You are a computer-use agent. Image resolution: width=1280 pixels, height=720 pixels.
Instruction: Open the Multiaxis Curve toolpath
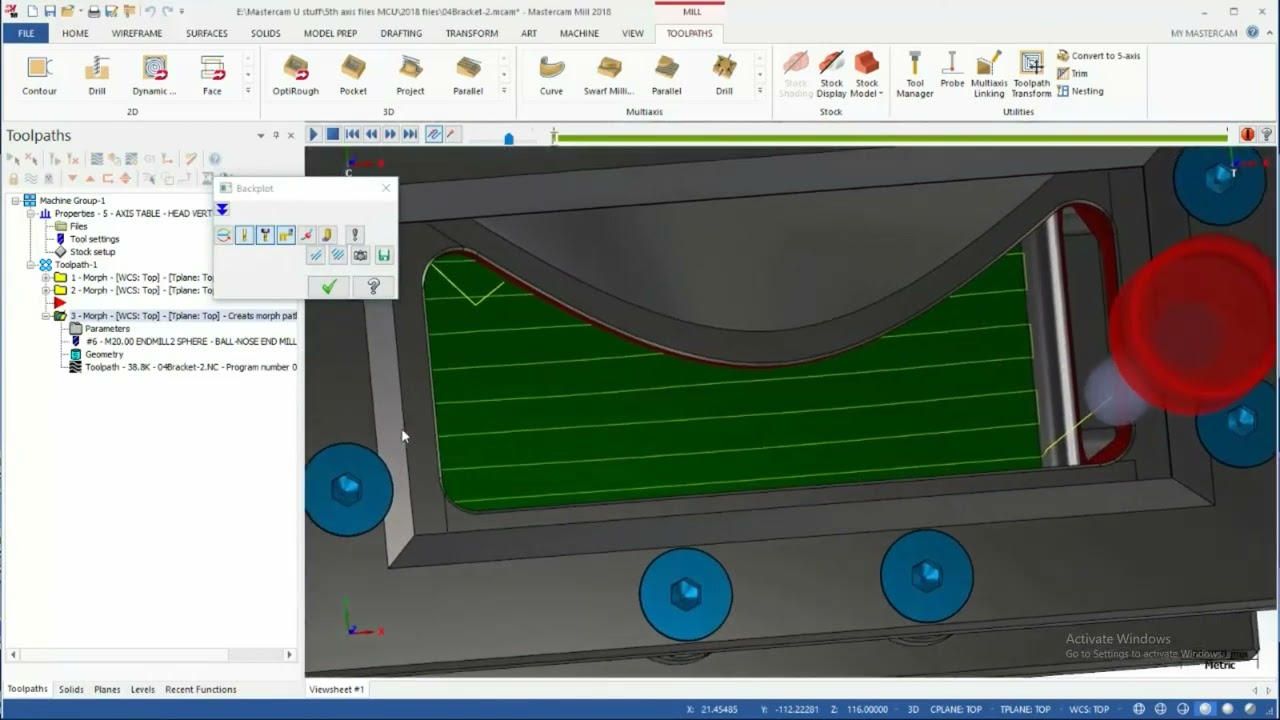click(x=551, y=76)
